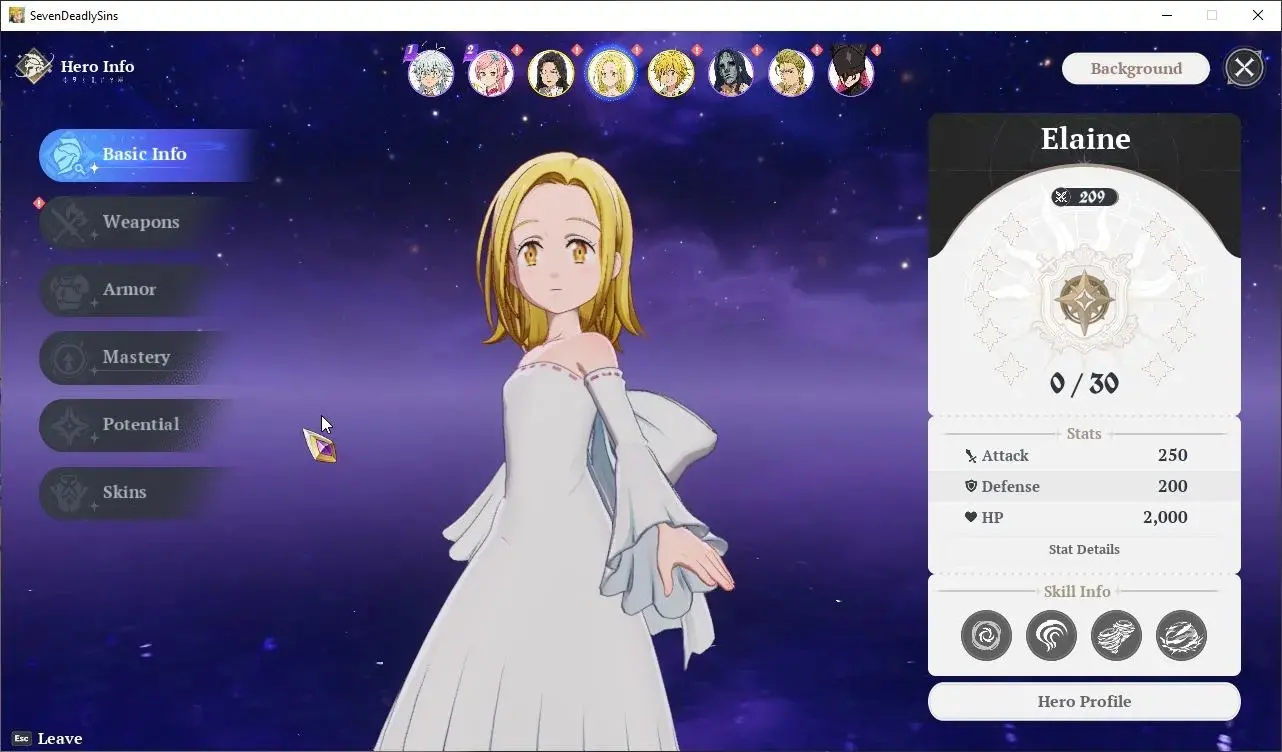Open the Mastery tab

[140, 357]
